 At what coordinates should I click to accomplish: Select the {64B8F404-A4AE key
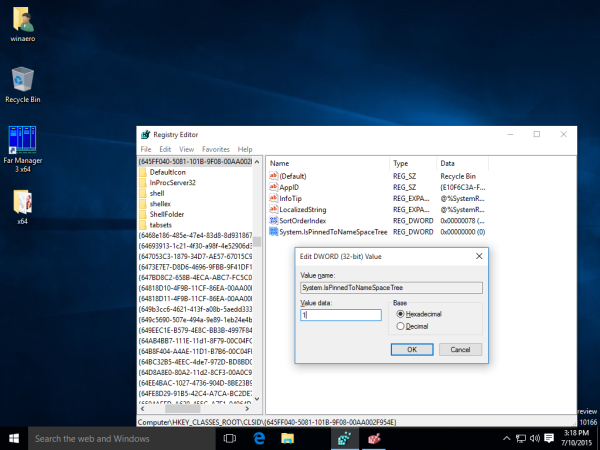point(195,351)
